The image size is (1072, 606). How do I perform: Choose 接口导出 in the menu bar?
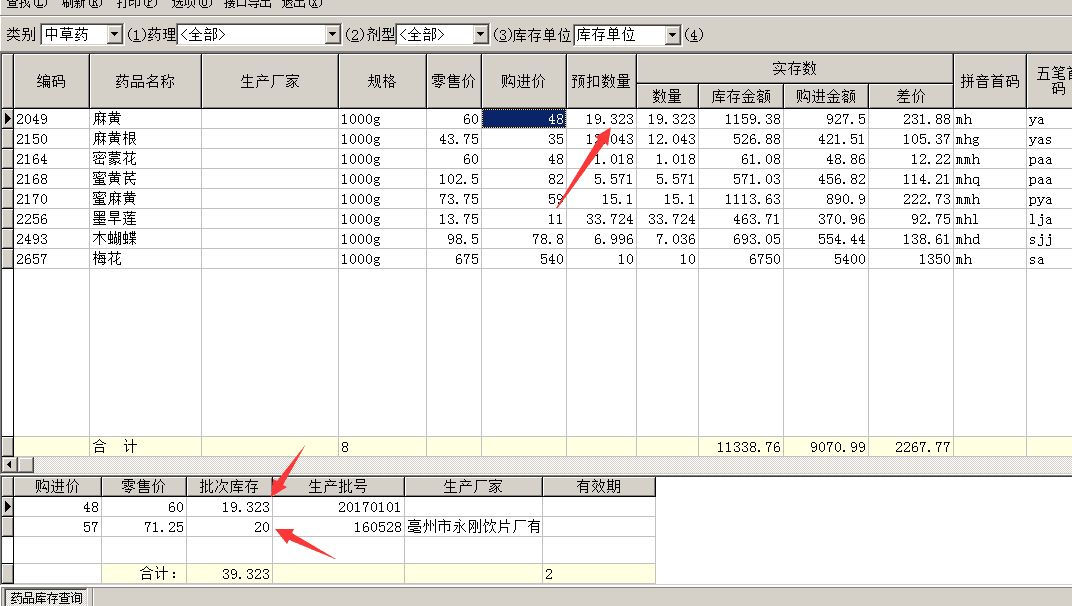(247, 3)
